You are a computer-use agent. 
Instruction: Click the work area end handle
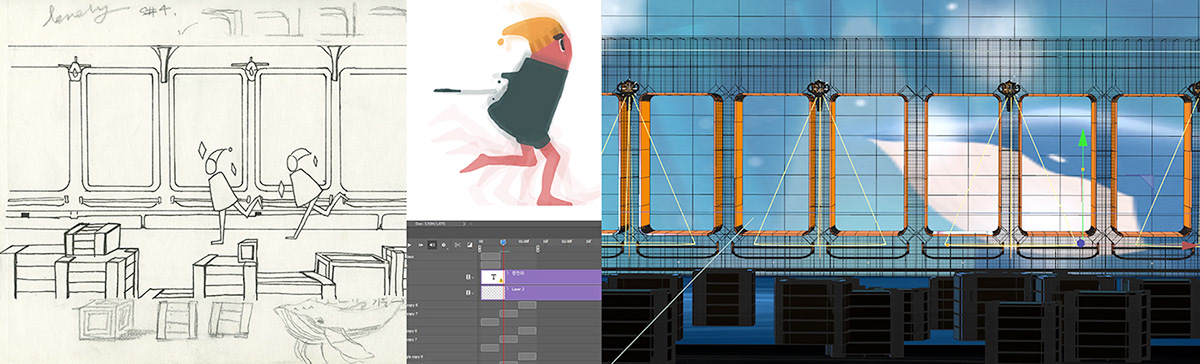click(538, 249)
